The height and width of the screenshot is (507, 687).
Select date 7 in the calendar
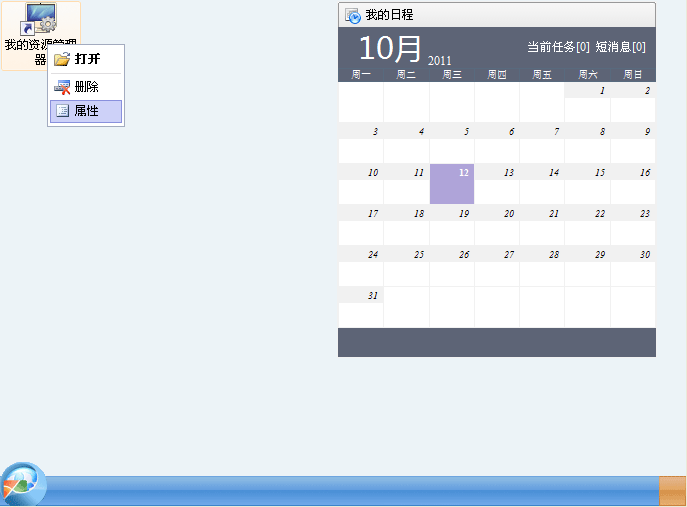point(542,143)
